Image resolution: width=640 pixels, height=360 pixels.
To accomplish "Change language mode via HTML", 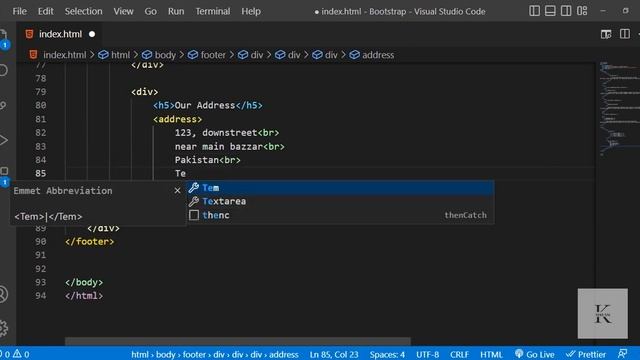I will point(491,354).
